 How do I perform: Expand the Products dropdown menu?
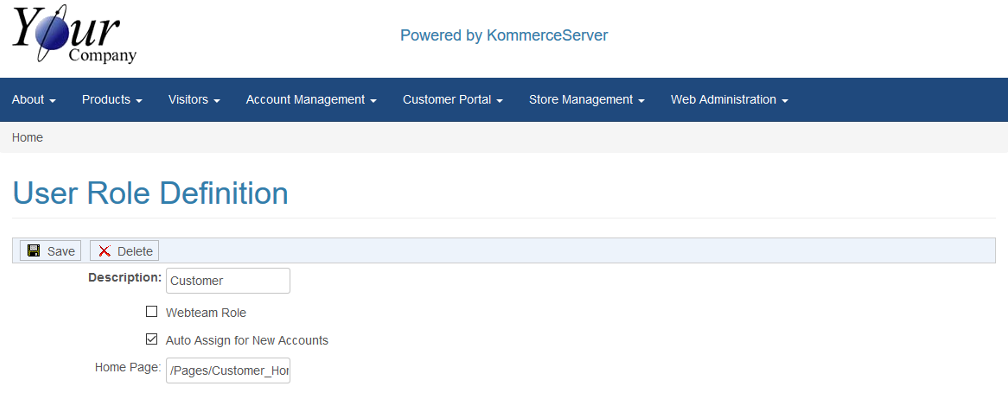112,100
